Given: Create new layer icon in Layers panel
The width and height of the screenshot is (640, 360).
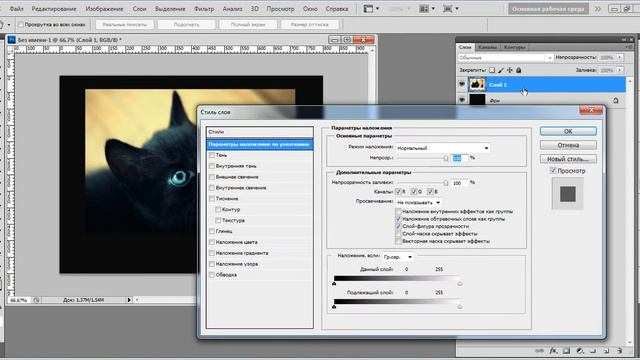Looking at the screenshot, I should [x=606, y=351].
